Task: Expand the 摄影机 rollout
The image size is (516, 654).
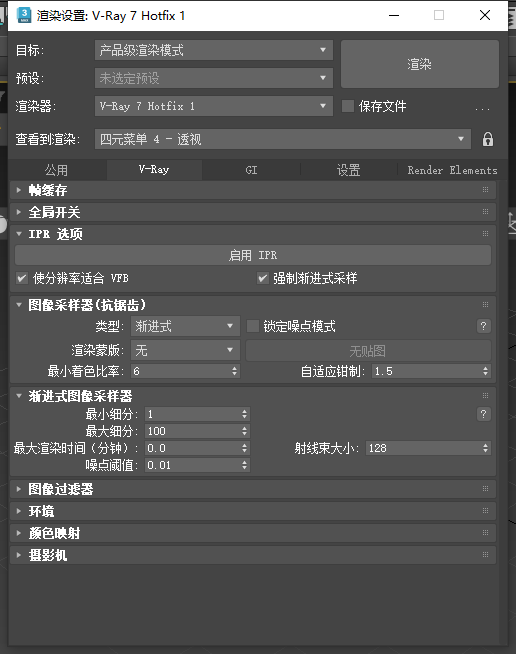Action: click(18, 555)
